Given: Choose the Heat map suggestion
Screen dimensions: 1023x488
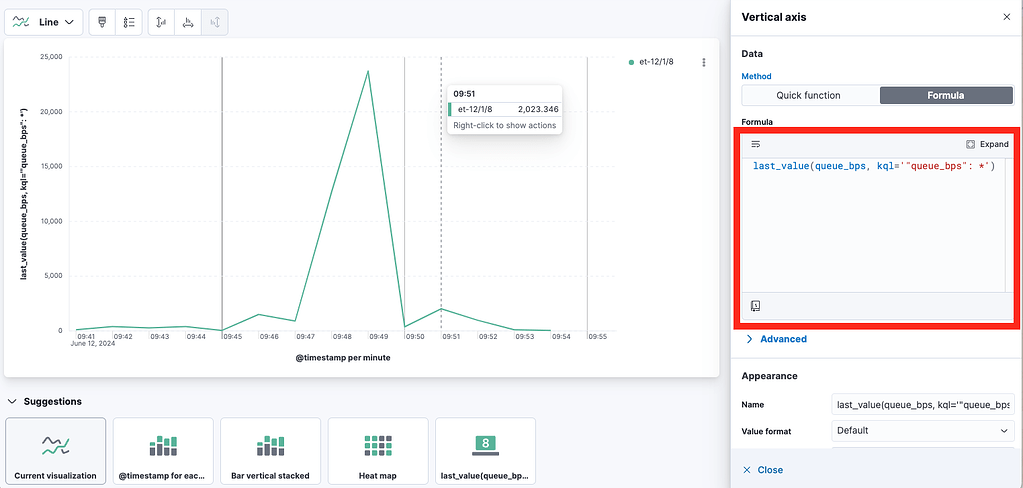Looking at the screenshot, I should click(378, 451).
